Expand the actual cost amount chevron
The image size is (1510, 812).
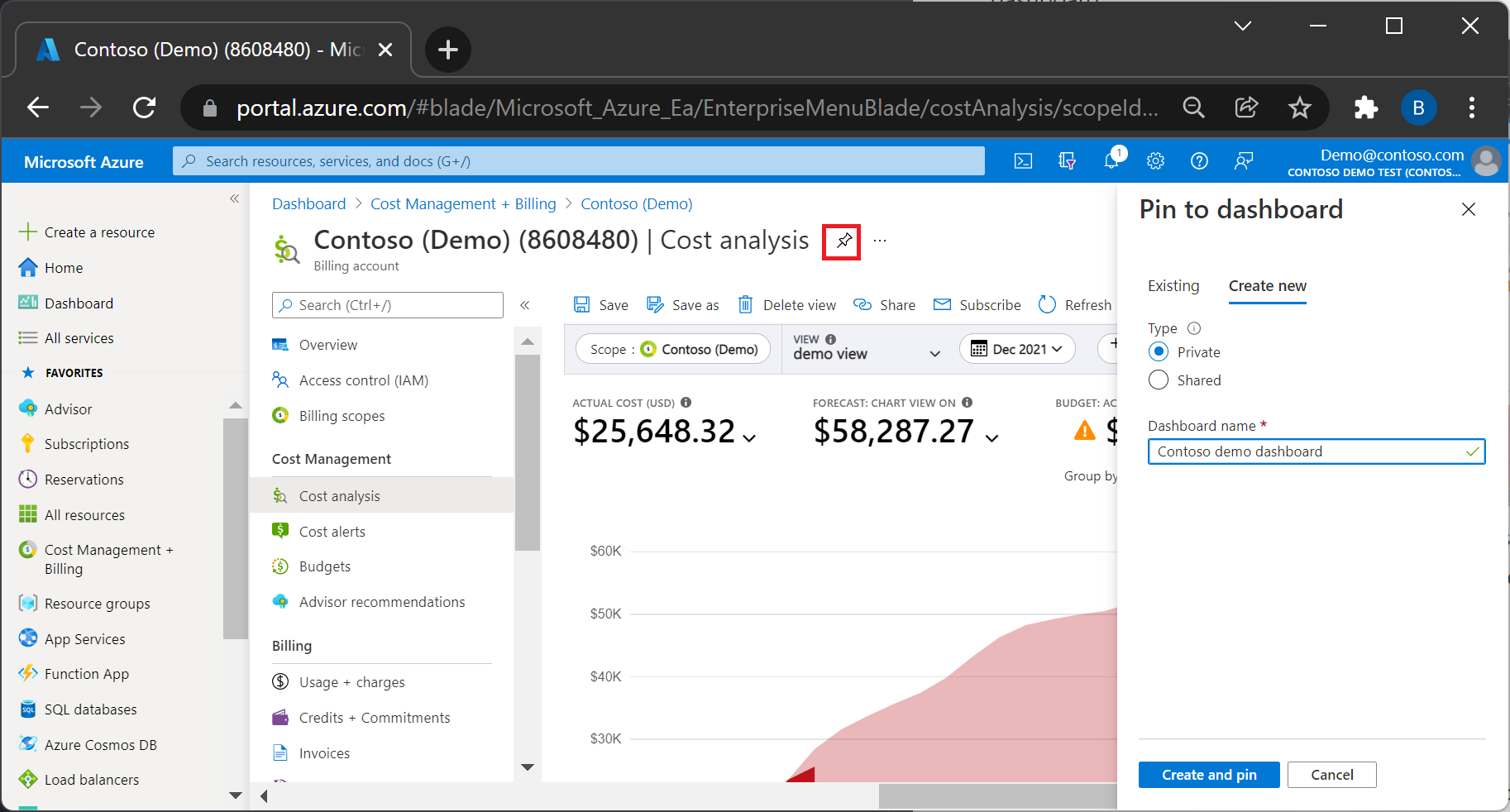[x=749, y=437]
